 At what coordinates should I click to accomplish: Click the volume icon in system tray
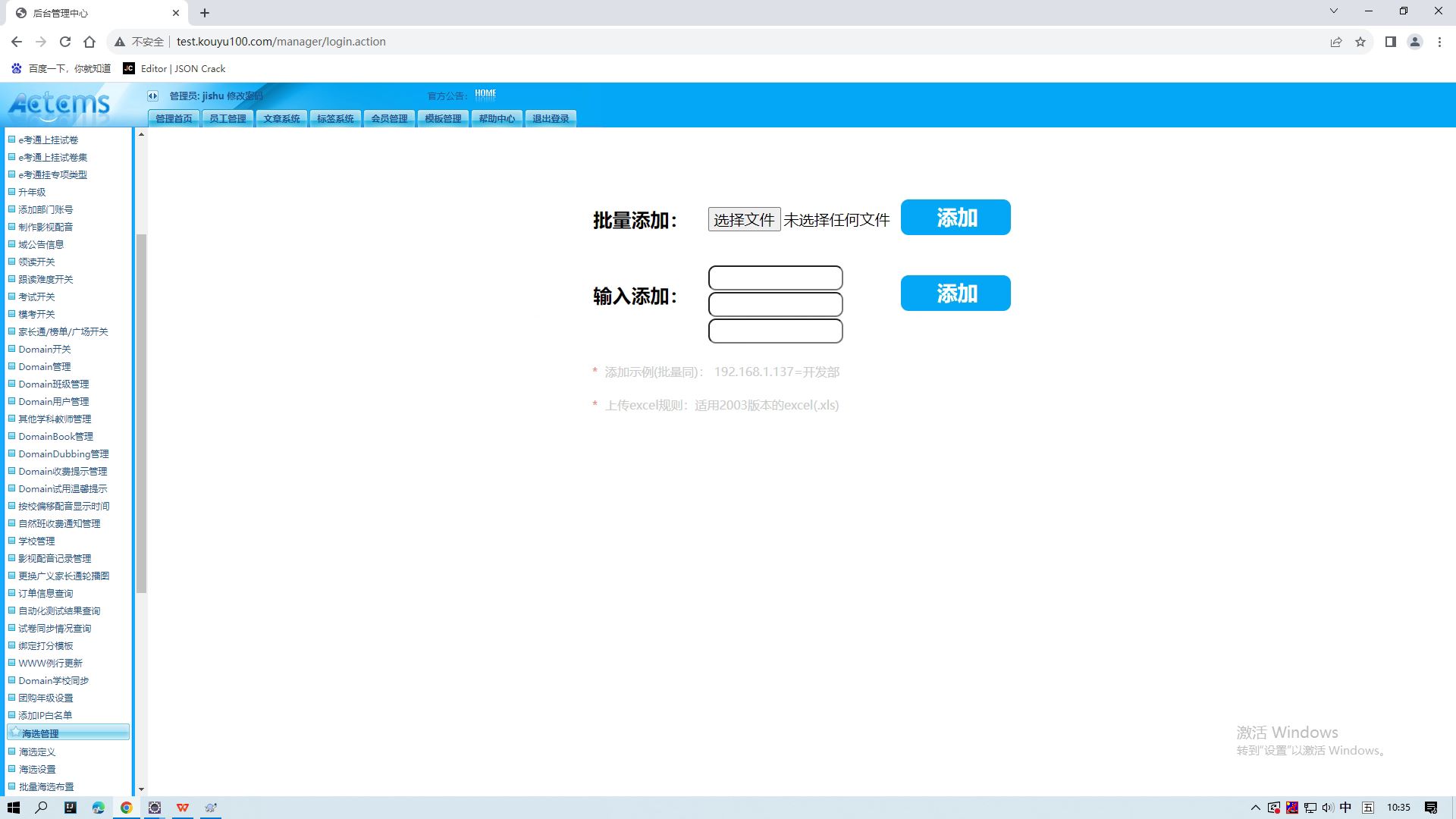(x=1328, y=808)
